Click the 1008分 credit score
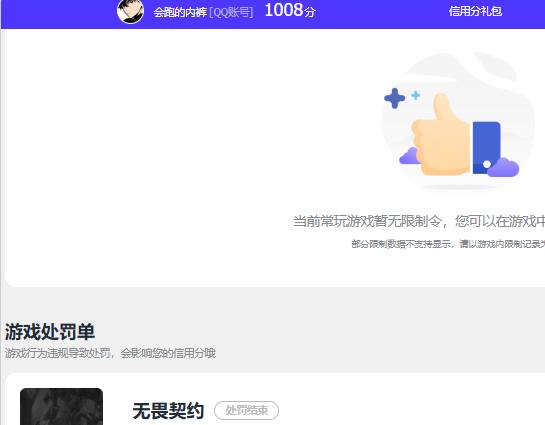This screenshot has width=545, height=425. [290, 10]
